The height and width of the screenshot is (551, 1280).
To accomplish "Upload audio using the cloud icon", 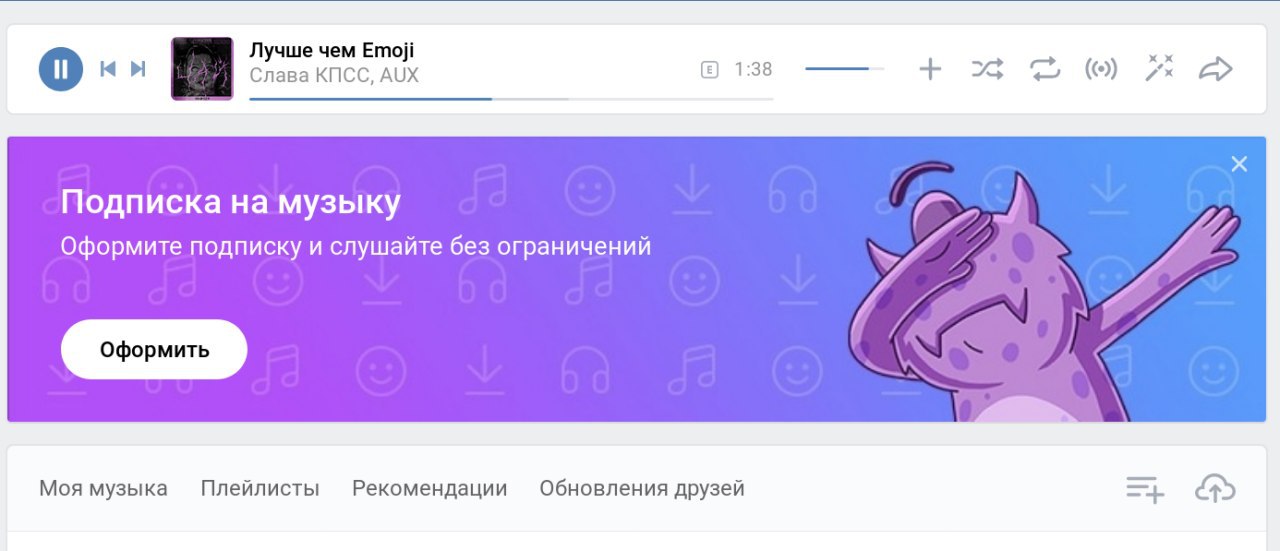I will point(1215,489).
